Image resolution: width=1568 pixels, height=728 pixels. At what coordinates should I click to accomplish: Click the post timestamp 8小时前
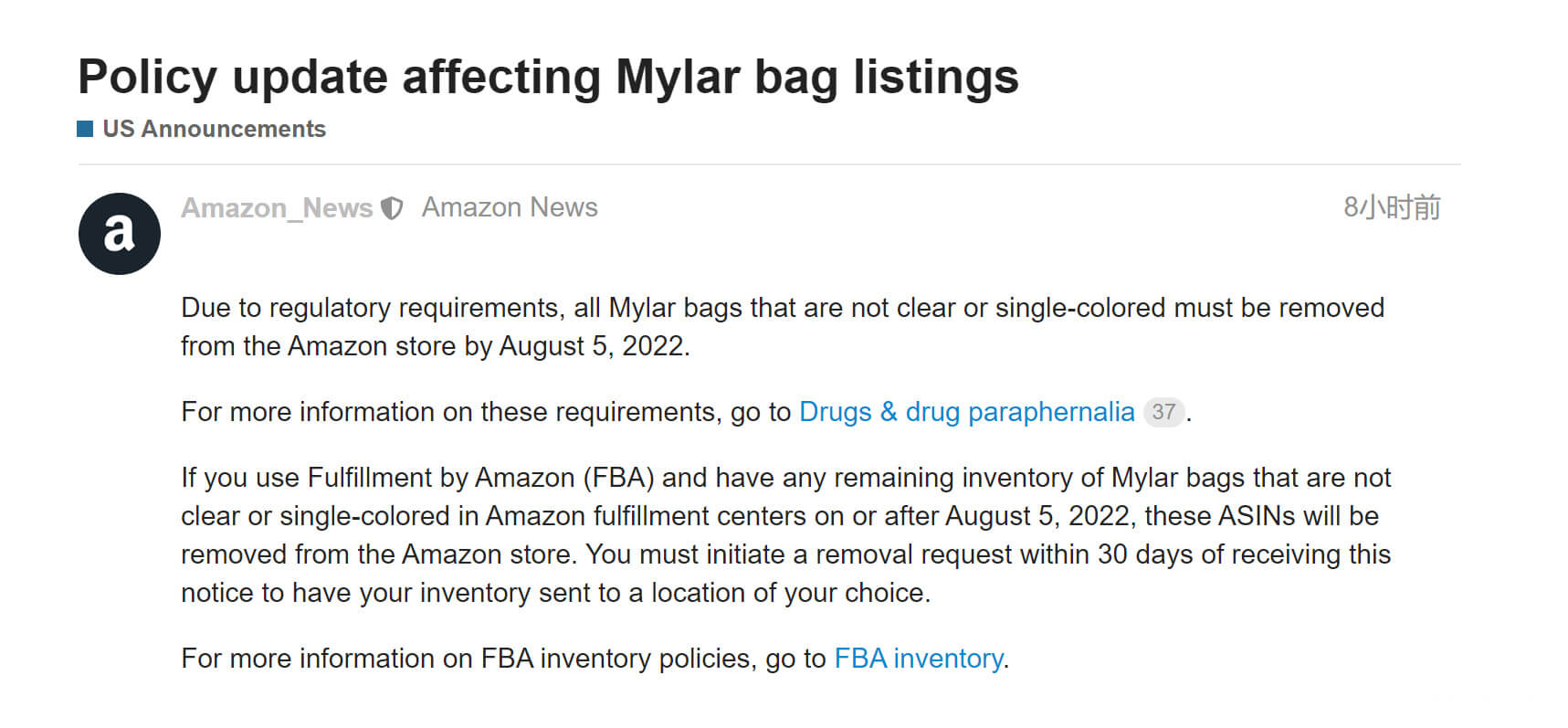point(1392,207)
